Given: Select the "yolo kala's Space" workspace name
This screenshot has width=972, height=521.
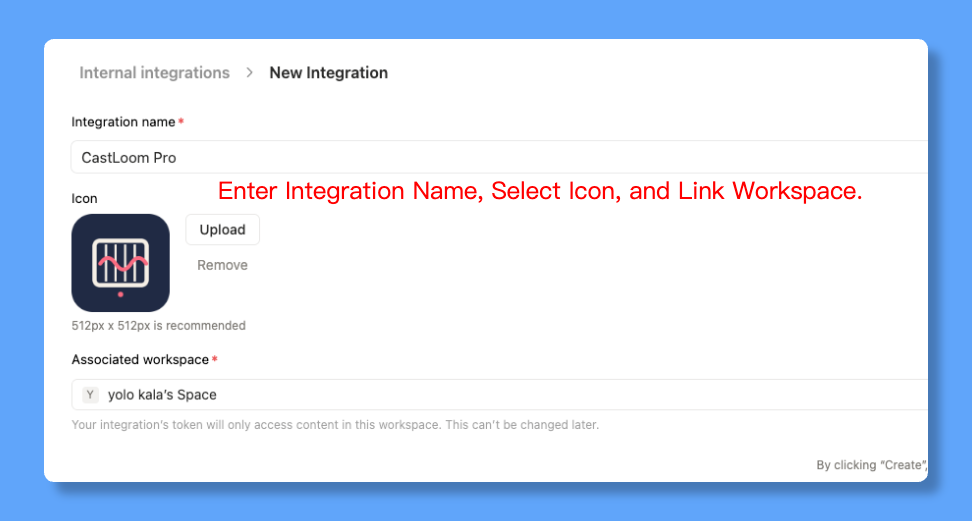Looking at the screenshot, I should click(x=162, y=394).
